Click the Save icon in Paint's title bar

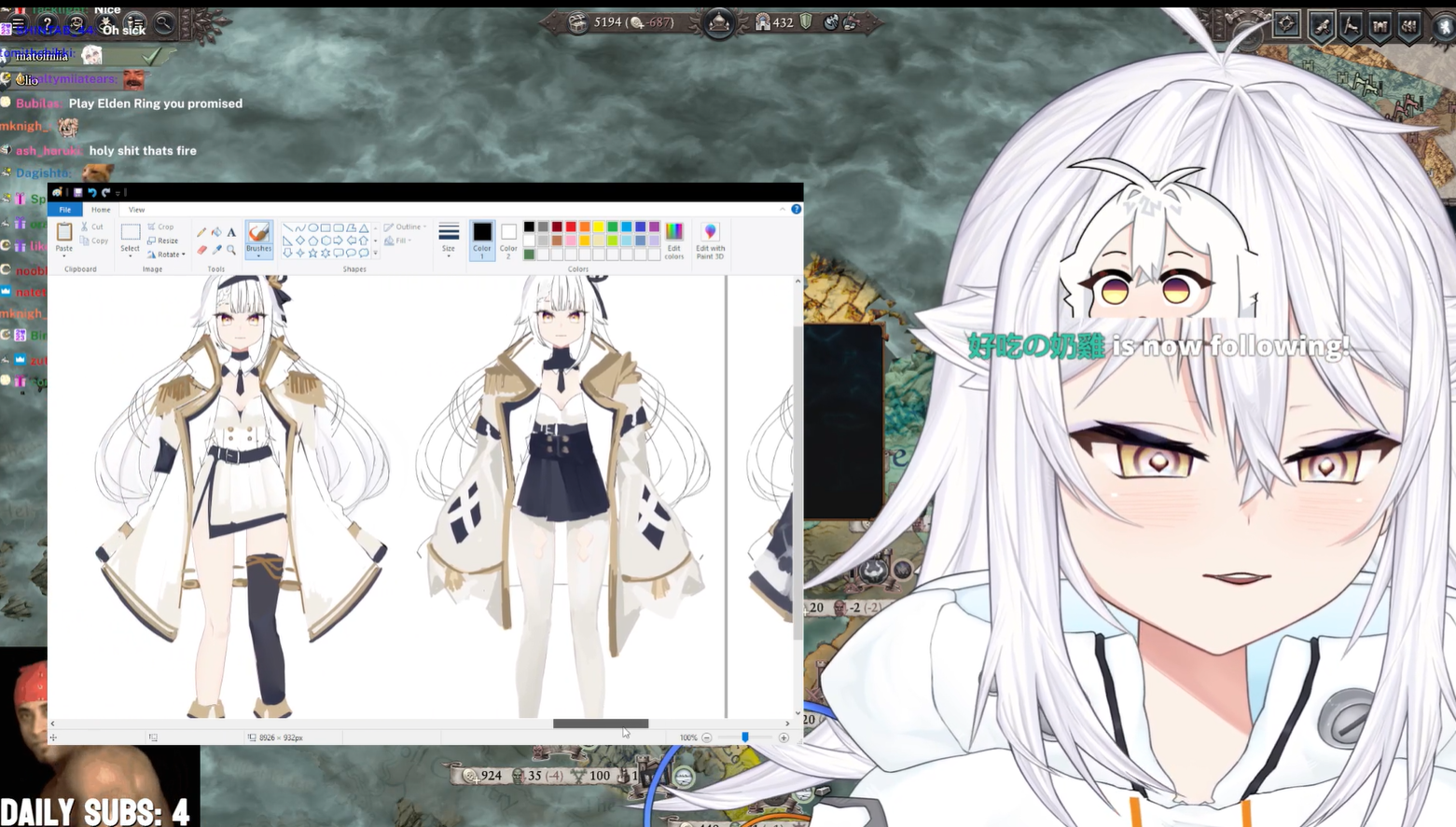coord(78,192)
